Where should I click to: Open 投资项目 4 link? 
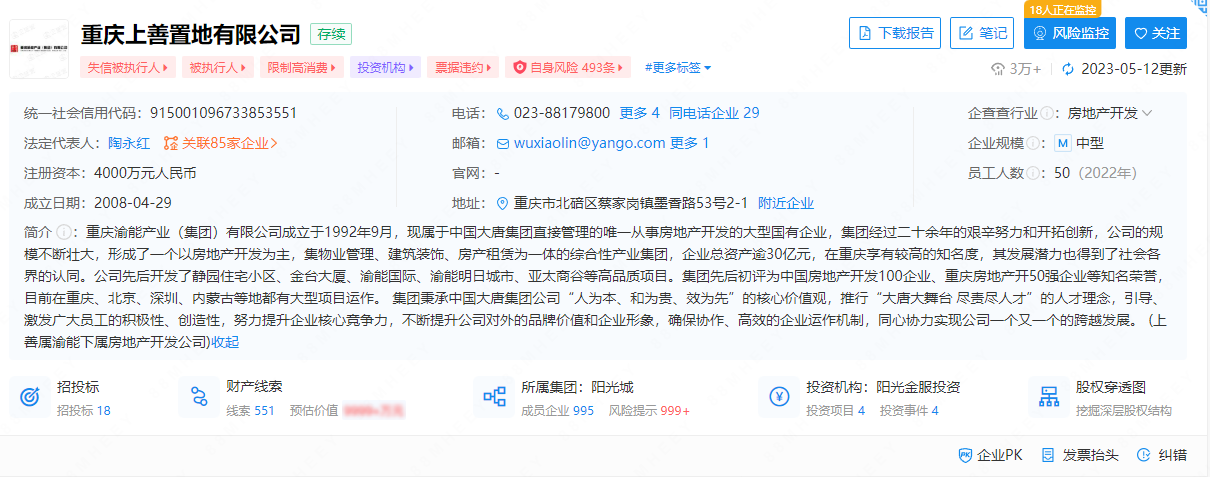835,410
